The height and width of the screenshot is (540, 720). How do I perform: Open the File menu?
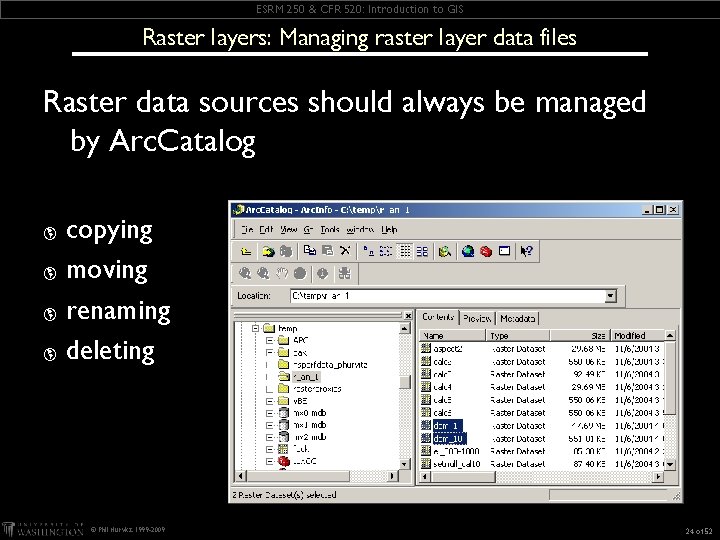click(247, 229)
